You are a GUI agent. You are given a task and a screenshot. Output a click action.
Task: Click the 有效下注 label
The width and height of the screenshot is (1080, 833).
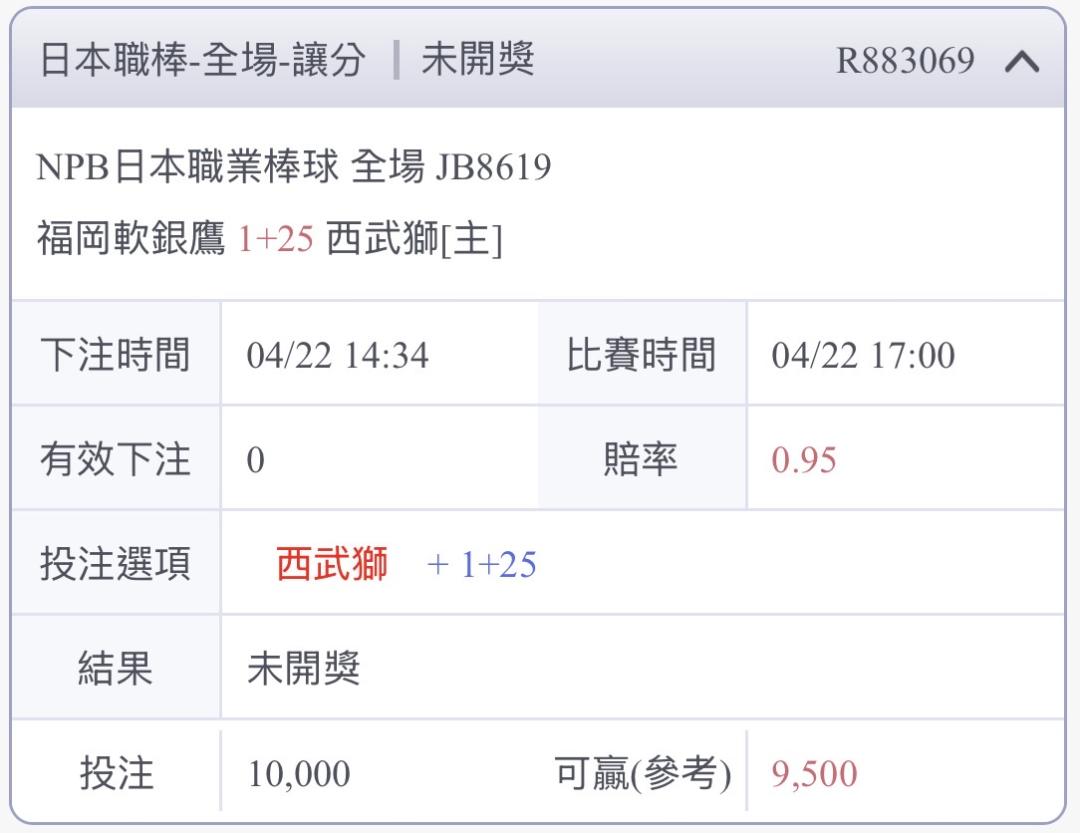coord(115,460)
